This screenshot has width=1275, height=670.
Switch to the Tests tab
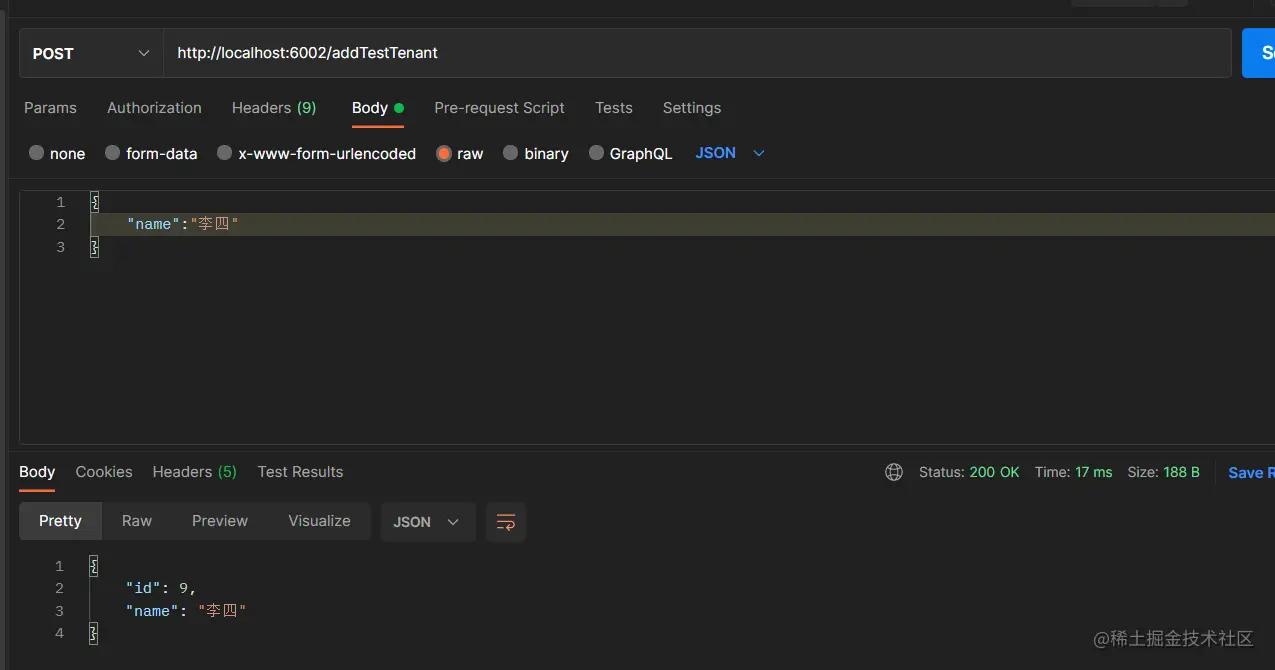click(x=614, y=108)
